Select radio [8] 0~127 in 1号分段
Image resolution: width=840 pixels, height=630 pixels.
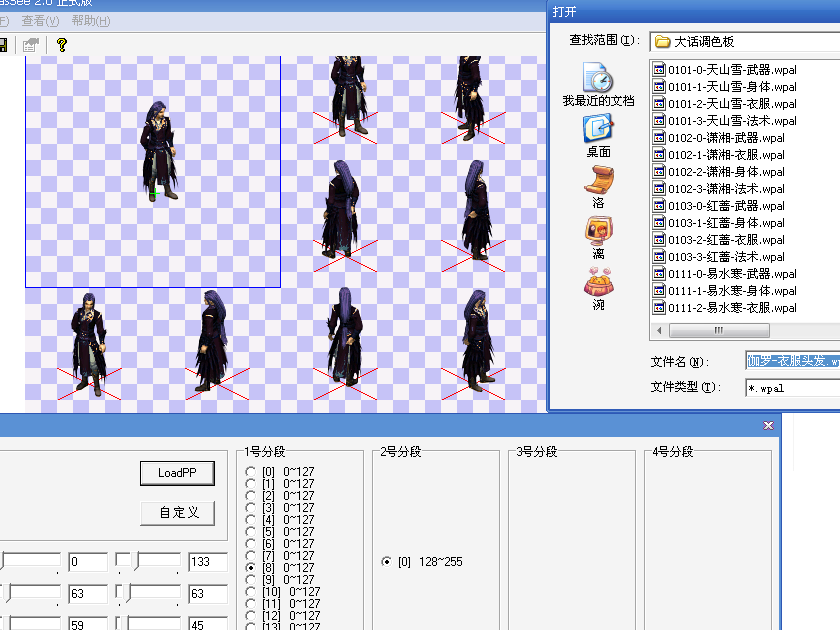click(x=250, y=567)
